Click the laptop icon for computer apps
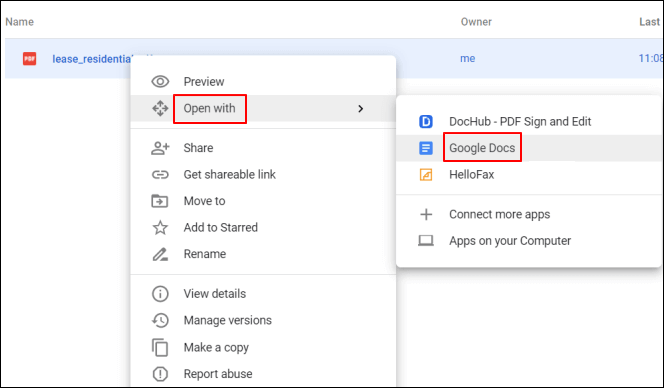This screenshot has height=388, width=664. (426, 241)
